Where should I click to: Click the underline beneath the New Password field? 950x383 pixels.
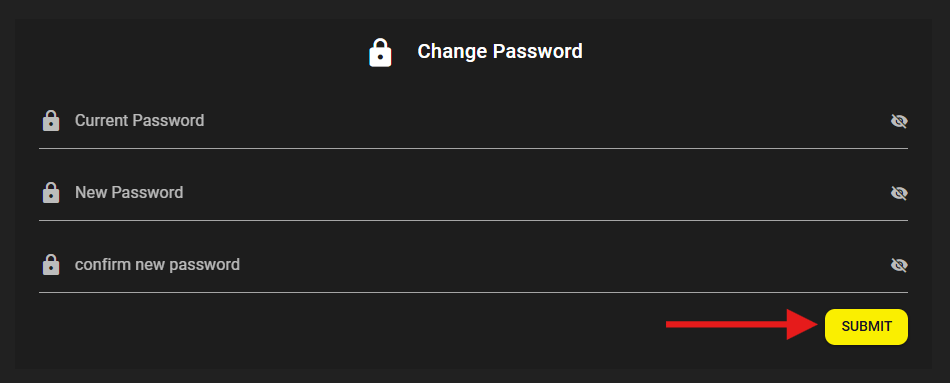point(473,220)
